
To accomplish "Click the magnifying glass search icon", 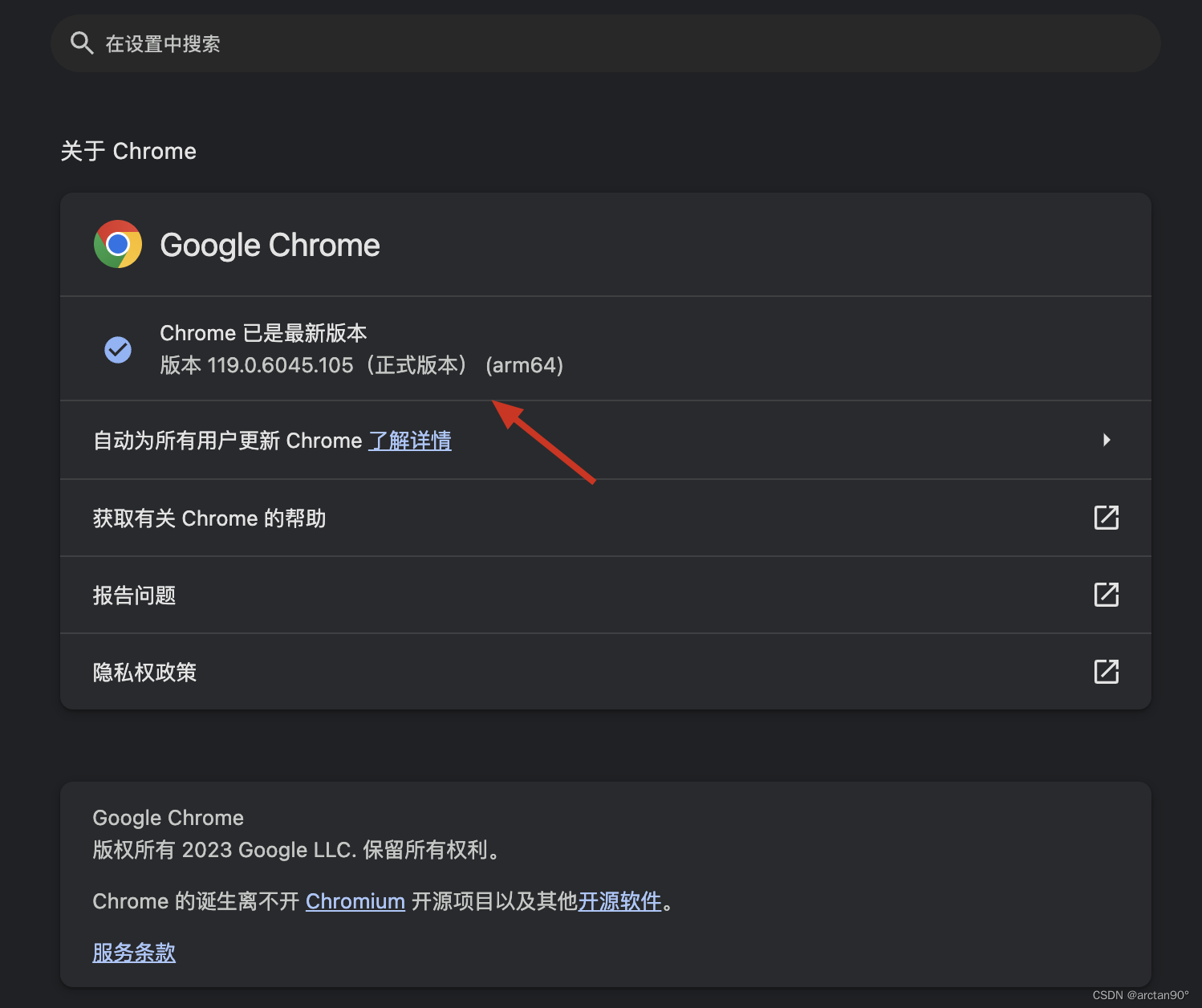I will pyautogui.click(x=81, y=43).
